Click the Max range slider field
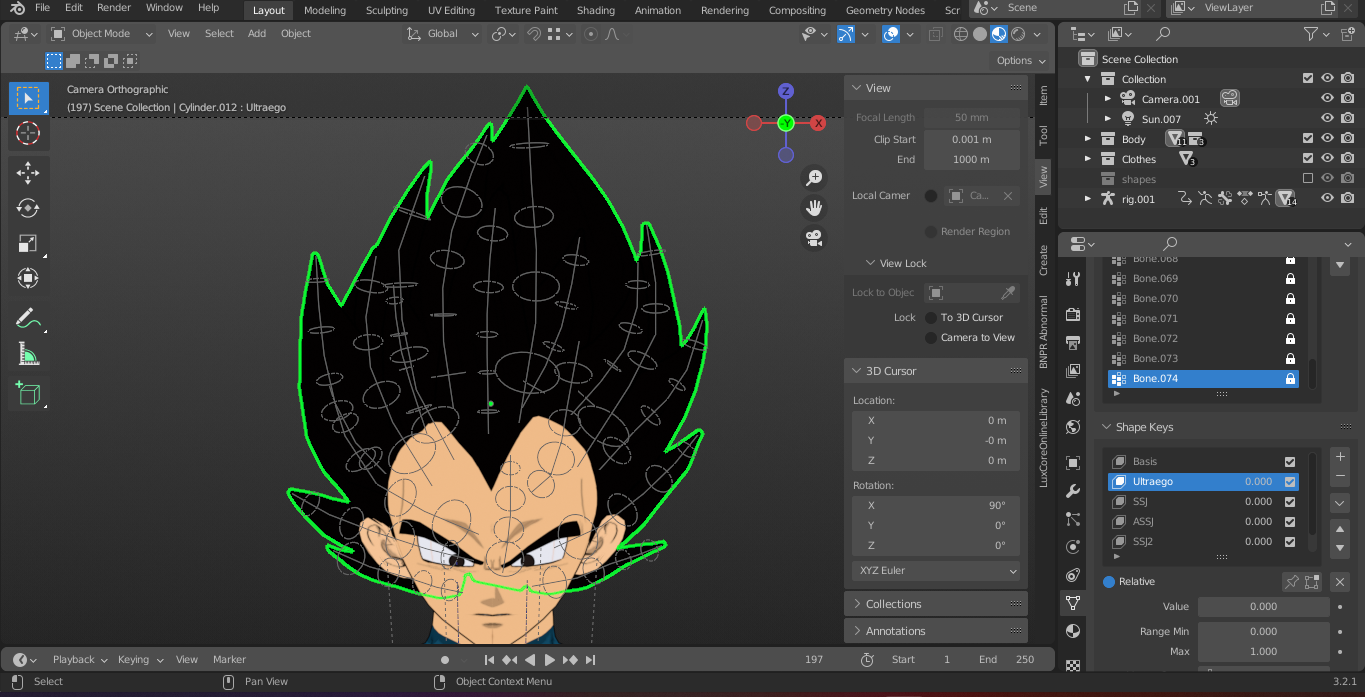 [x=1264, y=652]
